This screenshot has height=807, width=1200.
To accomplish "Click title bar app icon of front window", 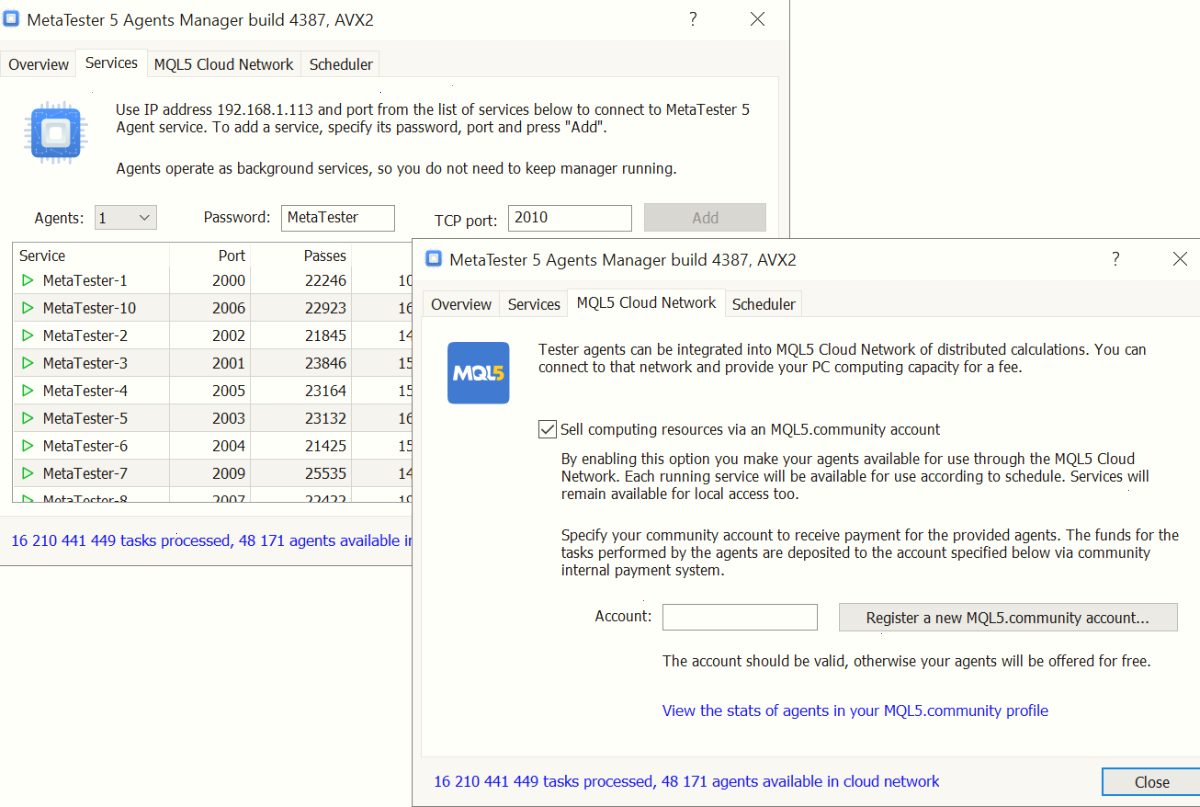I will (x=433, y=259).
